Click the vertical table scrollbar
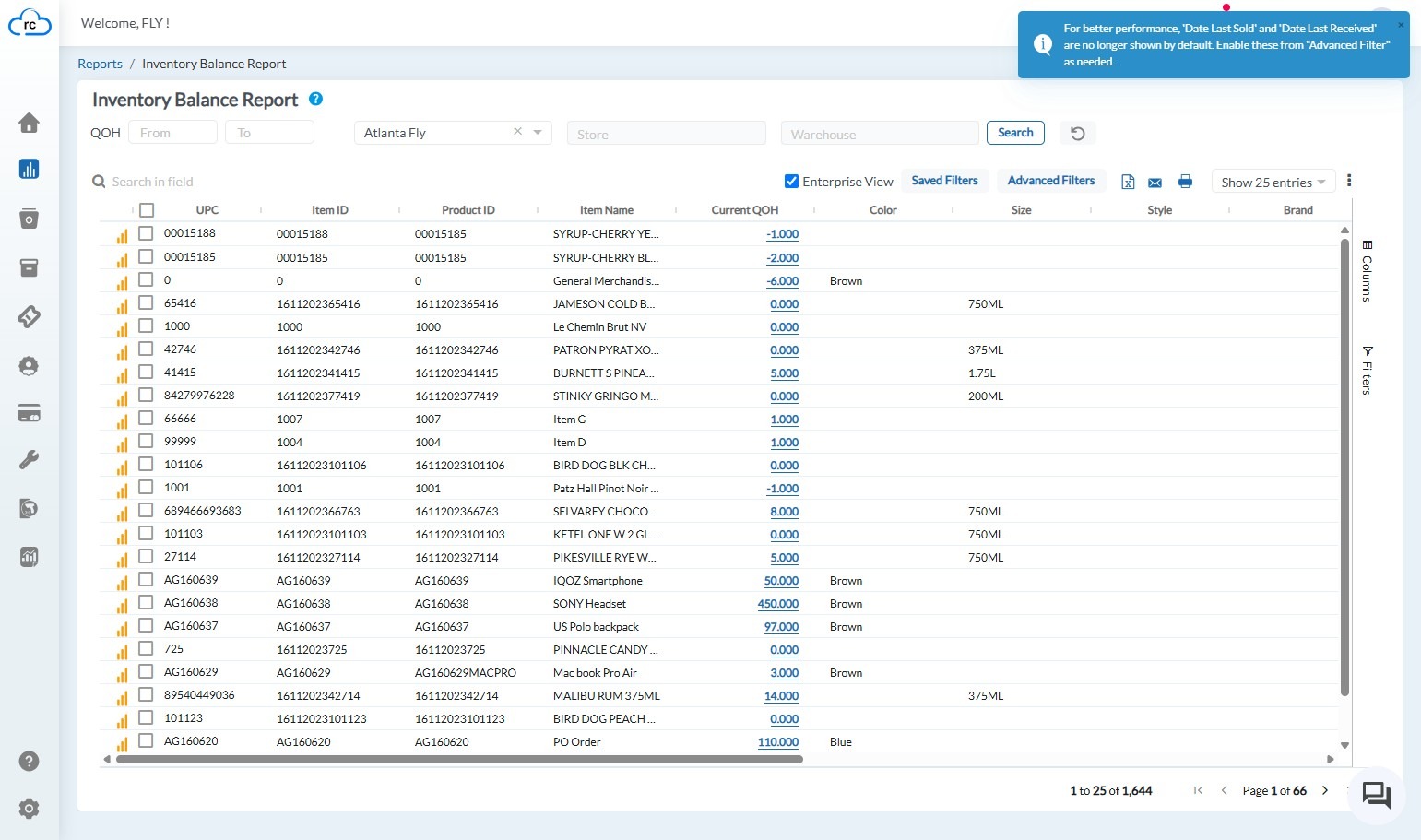The width and height of the screenshot is (1421, 840). click(x=1344, y=467)
